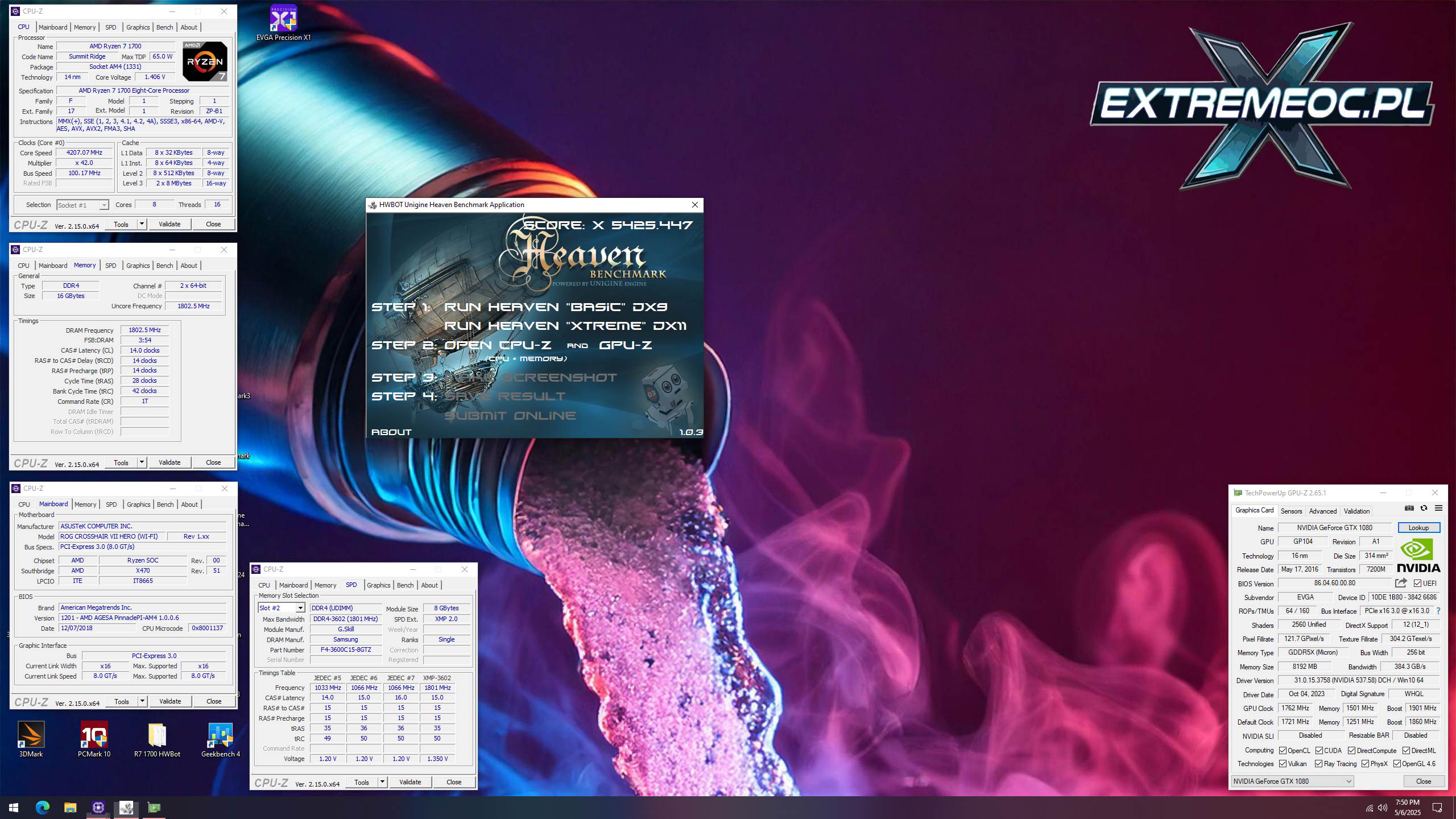1456x819 pixels.
Task: Open the GPU selection dropdown in GPU-Z
Action: [x=1292, y=781]
